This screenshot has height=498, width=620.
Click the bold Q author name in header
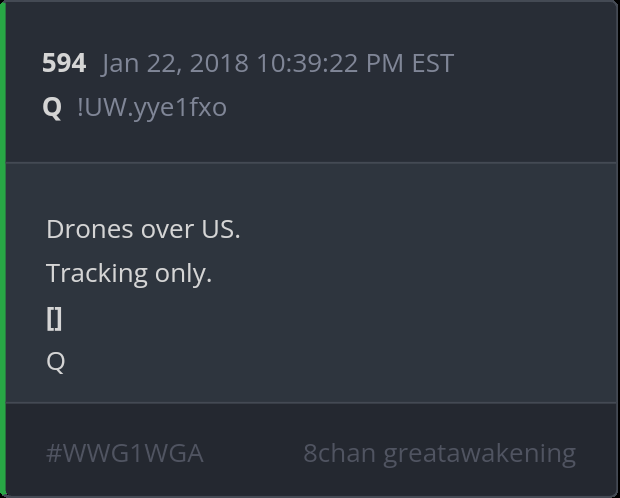(52, 107)
